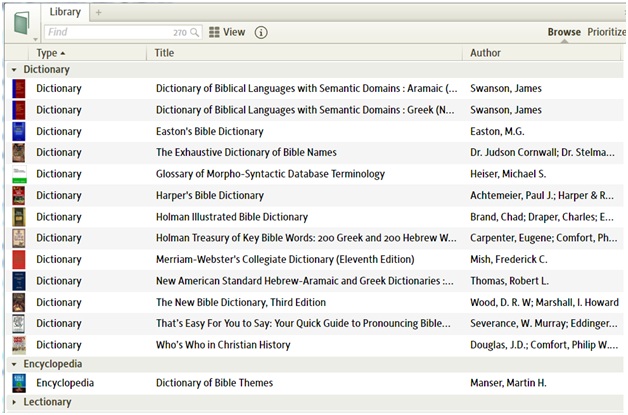
Task: Click Dictionary of Bible Themes cover icon
Action: click(18, 383)
